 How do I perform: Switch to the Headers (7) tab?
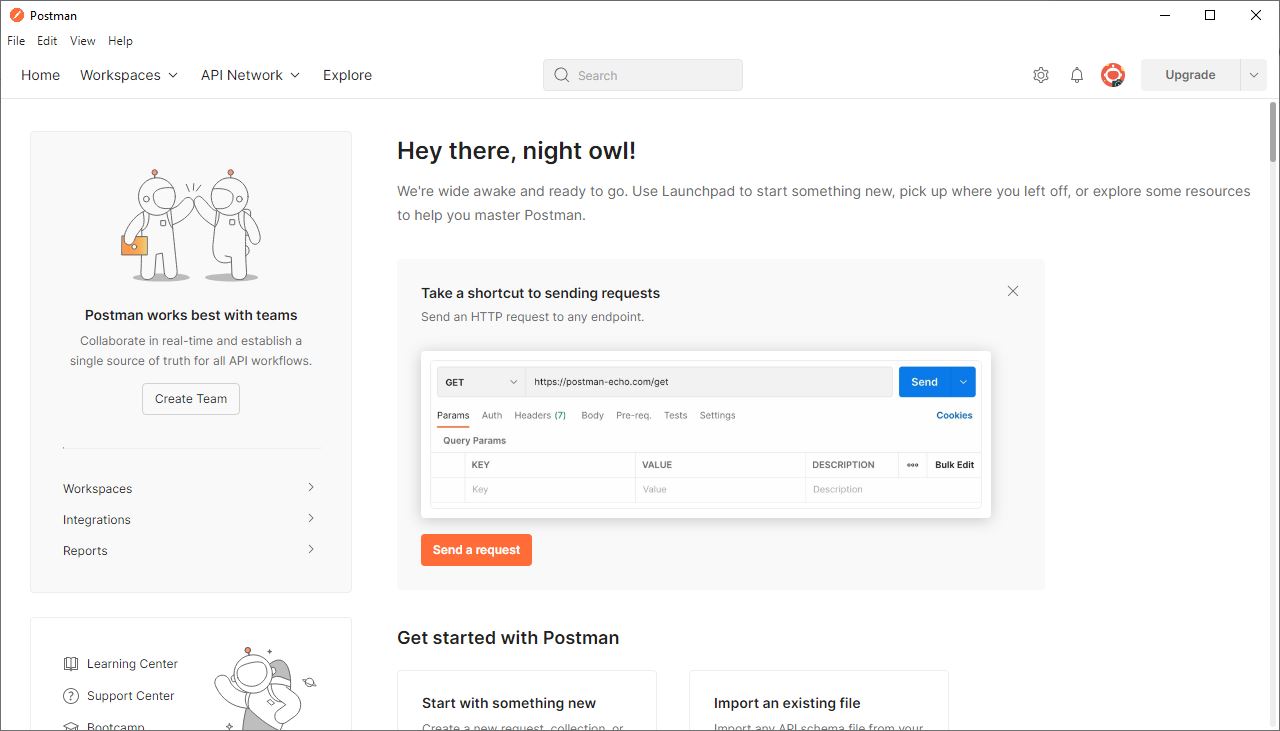click(540, 415)
